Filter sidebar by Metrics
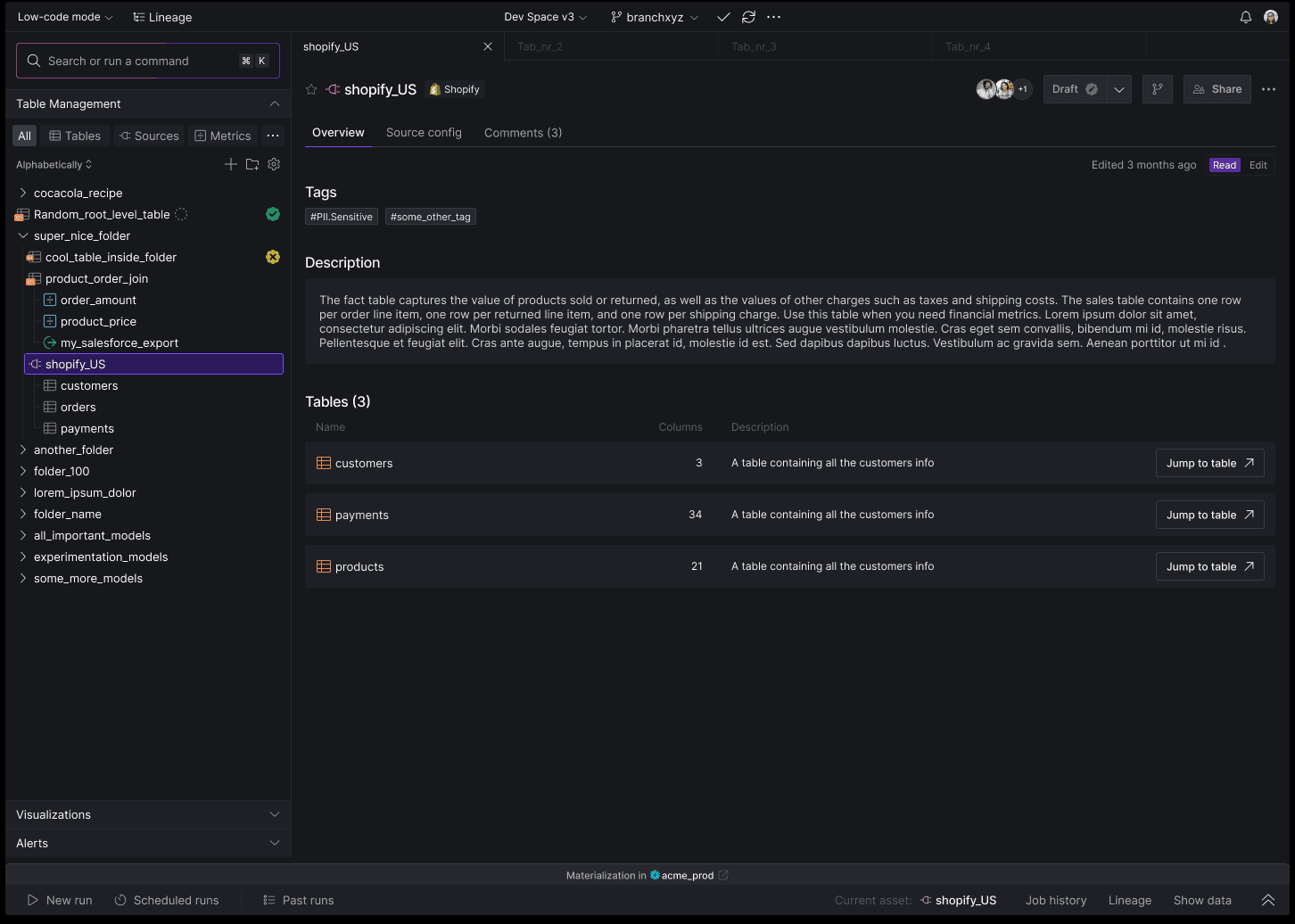Image resolution: width=1295 pixels, height=924 pixels. [223, 136]
